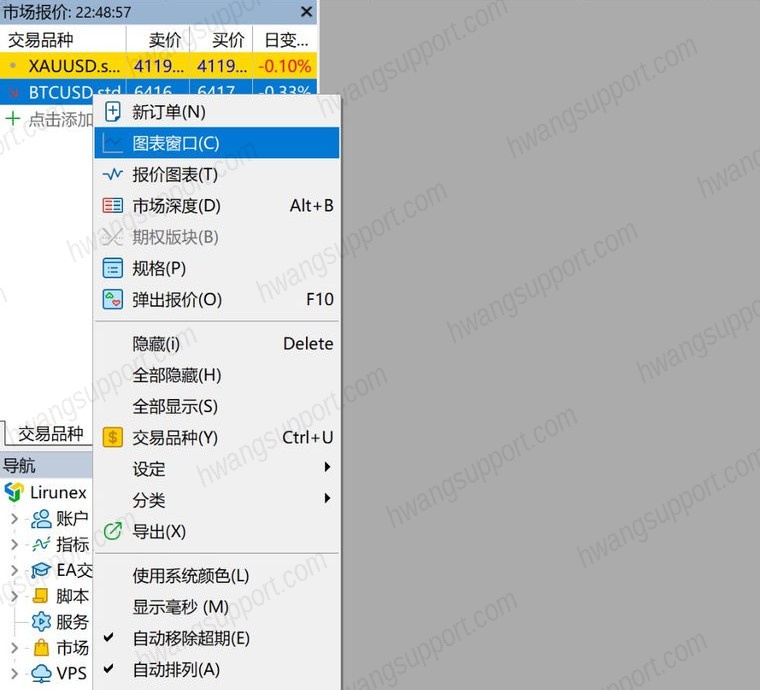Select 图表窗口(C) menu entry
The image size is (760, 690).
(217, 143)
